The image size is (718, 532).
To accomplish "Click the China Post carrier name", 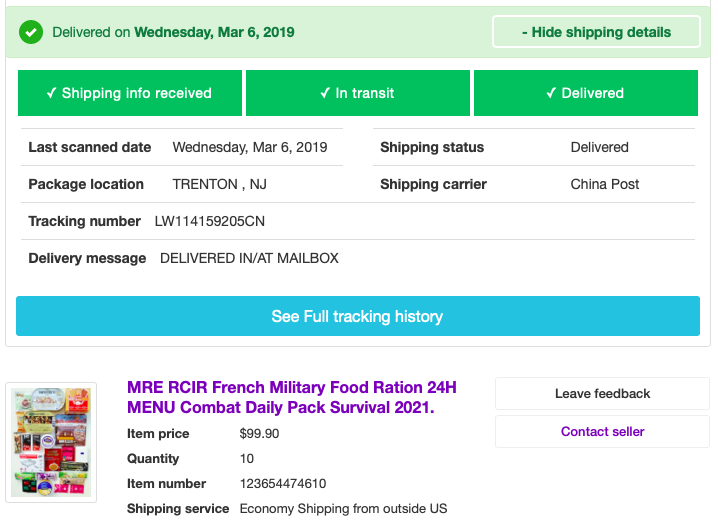I will click(x=605, y=184).
